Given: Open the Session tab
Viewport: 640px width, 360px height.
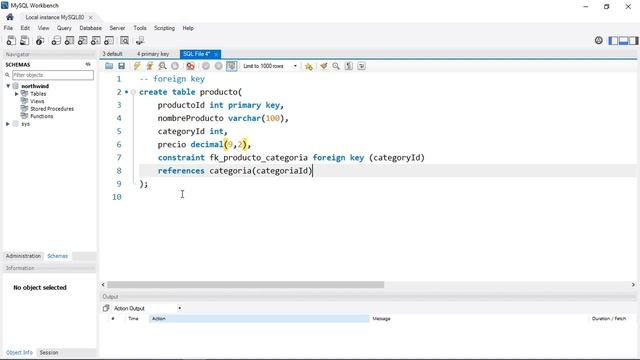Looking at the screenshot, I should click(49, 352).
